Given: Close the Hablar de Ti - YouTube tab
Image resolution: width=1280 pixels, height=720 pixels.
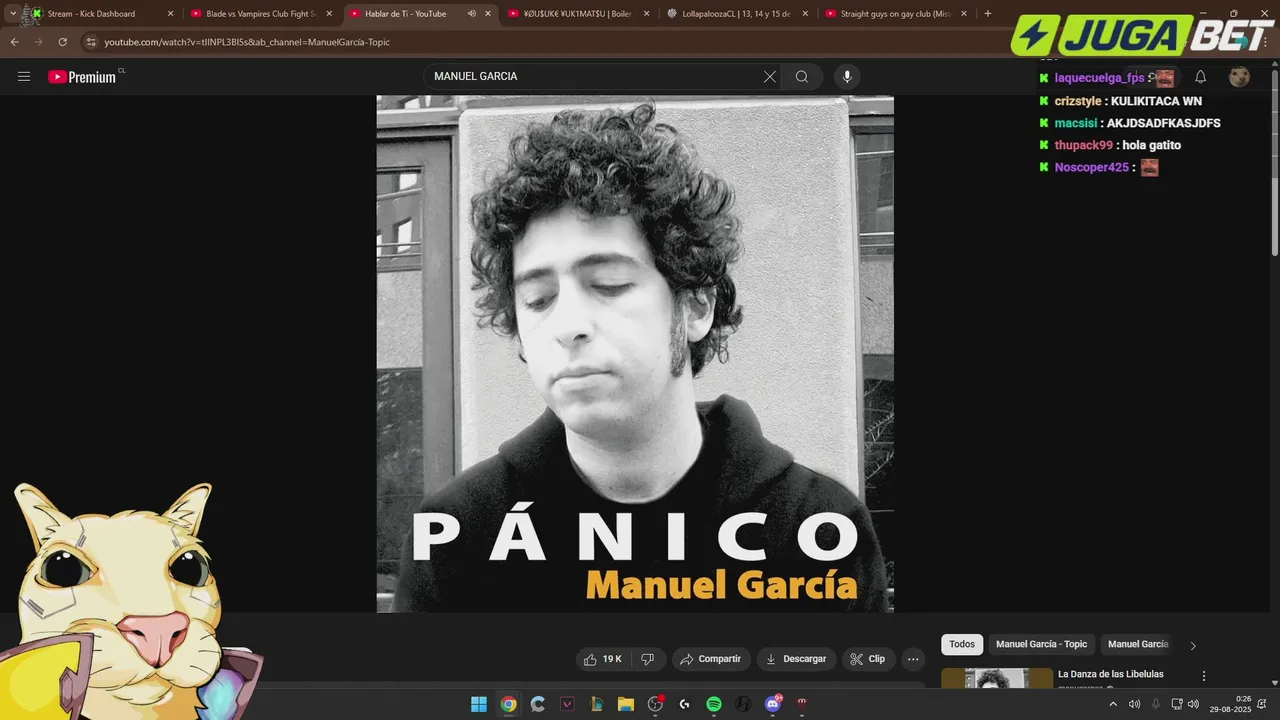Looking at the screenshot, I should pos(488,14).
